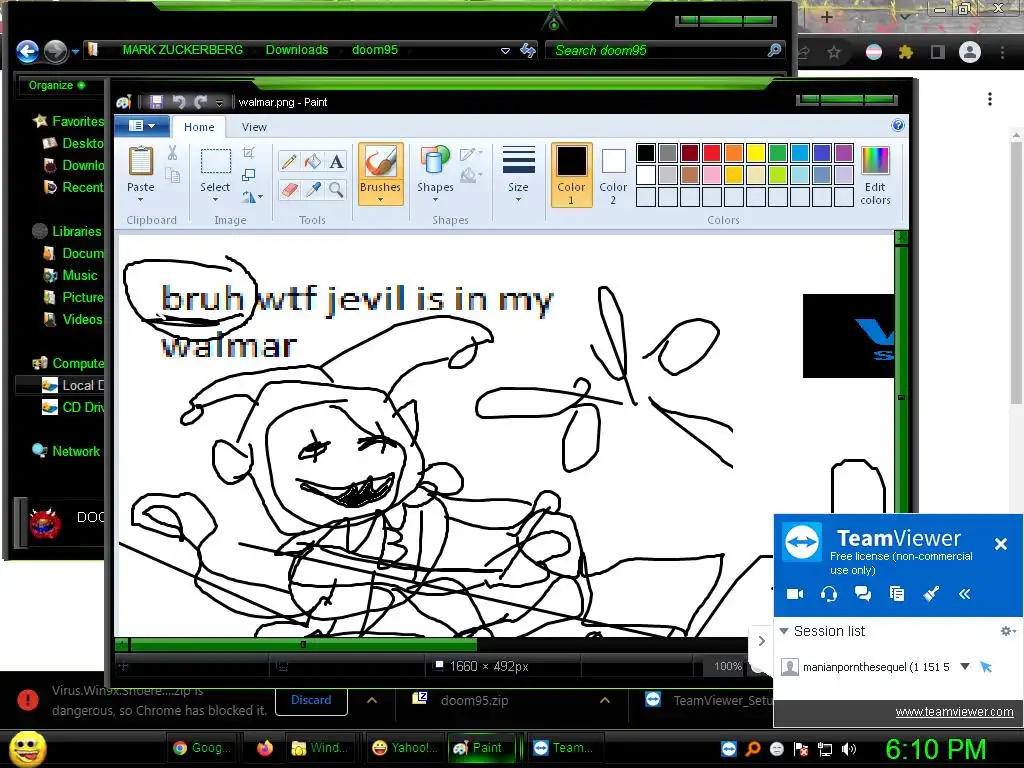Click the Save icon in Paint title bar

click(156, 102)
